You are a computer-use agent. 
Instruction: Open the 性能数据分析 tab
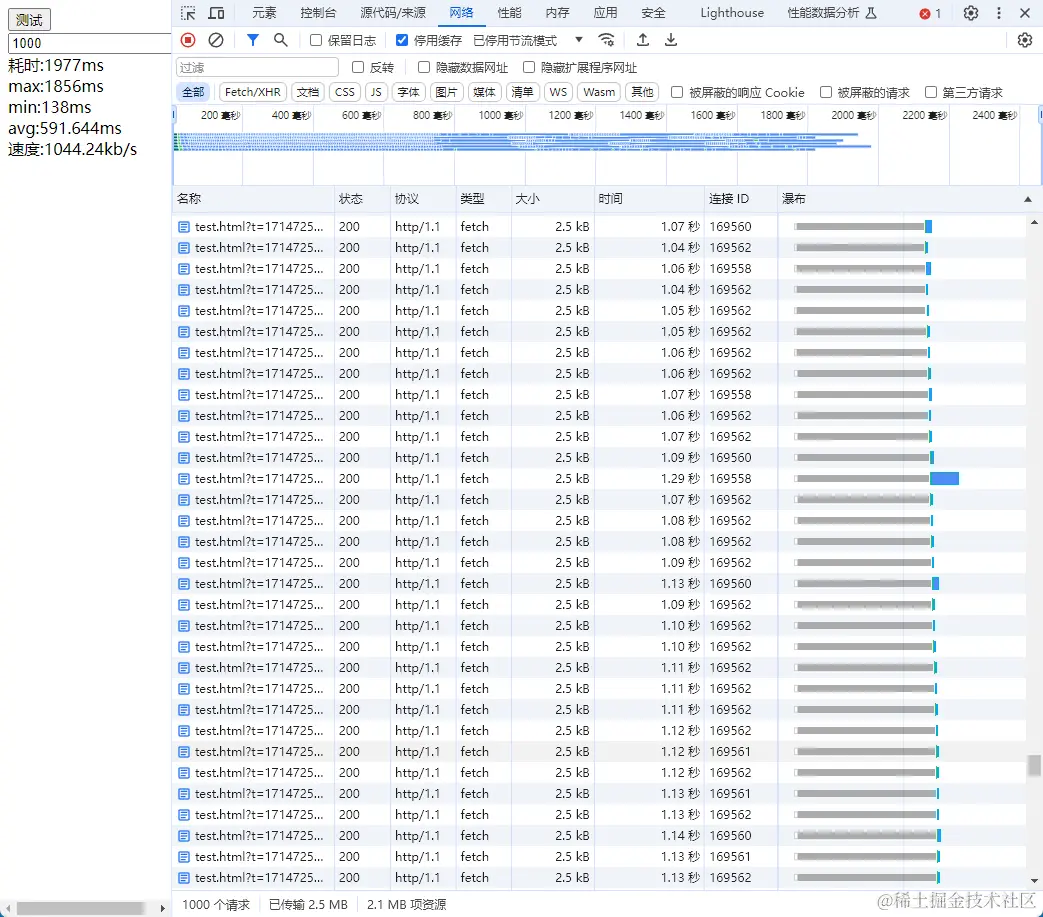click(831, 13)
